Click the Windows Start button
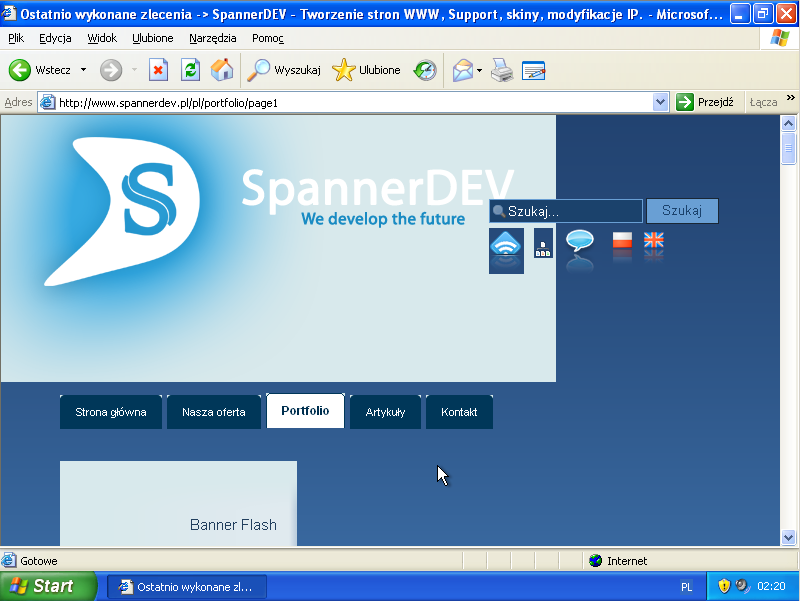800x601 pixels. click(47, 586)
